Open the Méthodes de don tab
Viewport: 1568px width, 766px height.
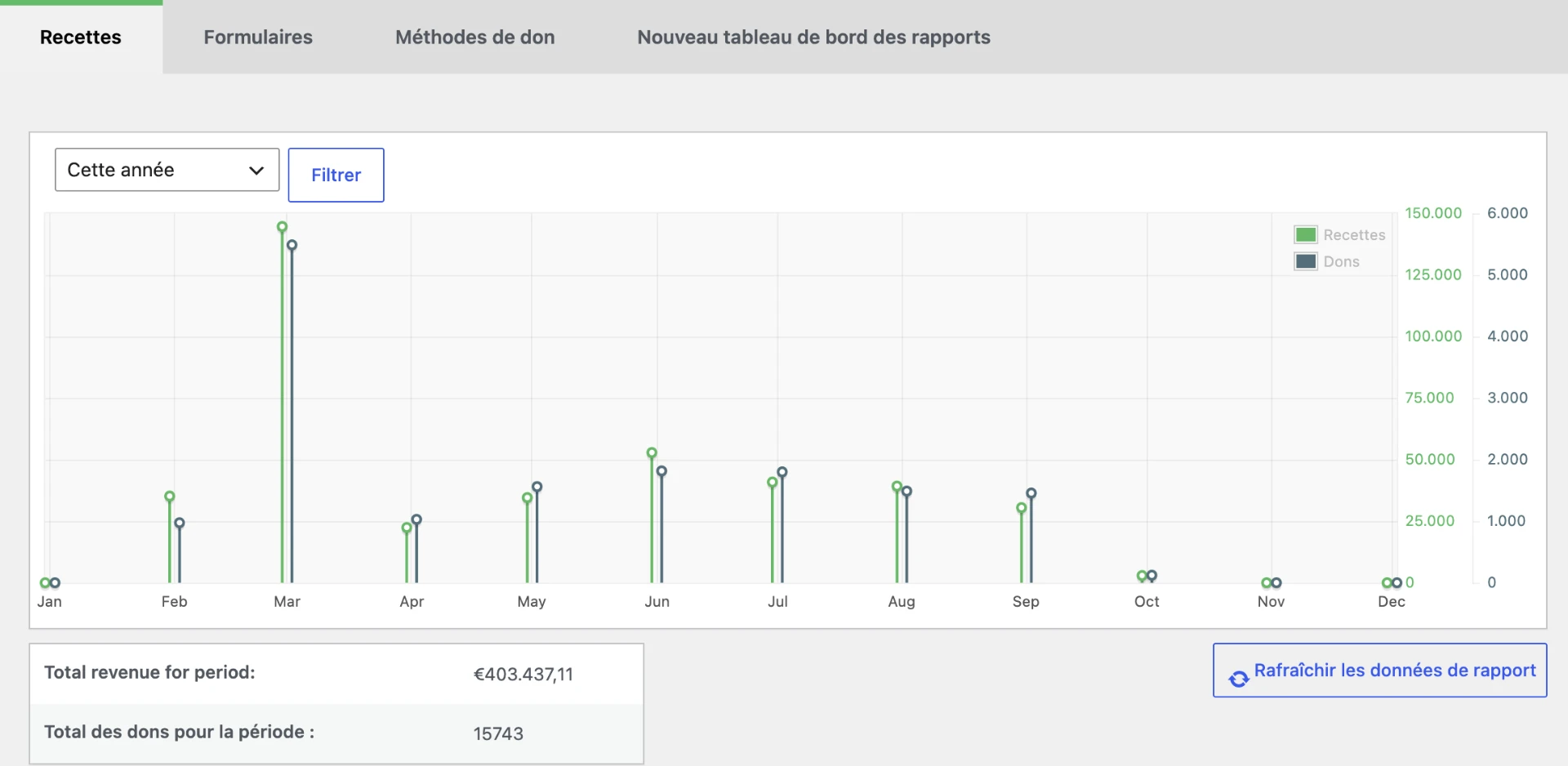pyautogui.click(x=475, y=38)
